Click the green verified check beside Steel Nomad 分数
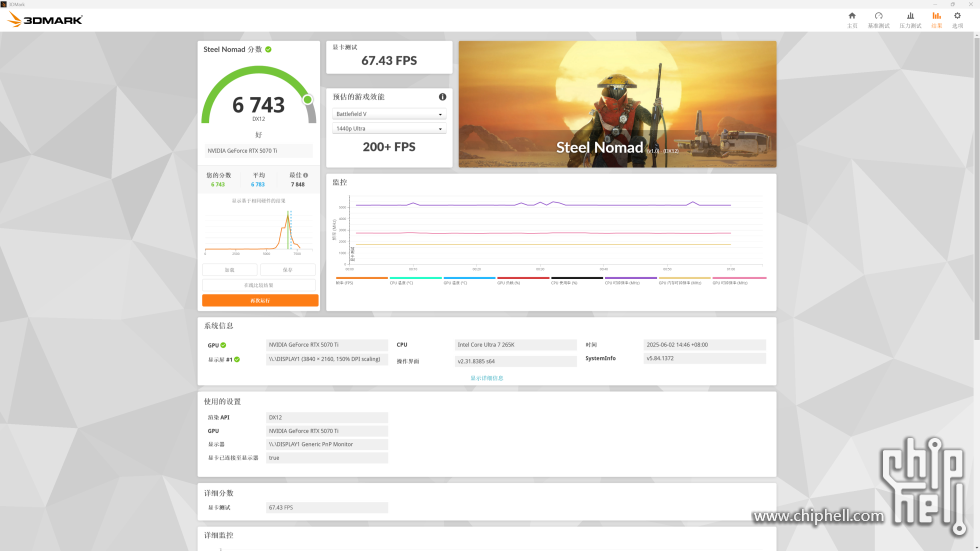The width and height of the screenshot is (980, 551). pyautogui.click(x=268, y=49)
